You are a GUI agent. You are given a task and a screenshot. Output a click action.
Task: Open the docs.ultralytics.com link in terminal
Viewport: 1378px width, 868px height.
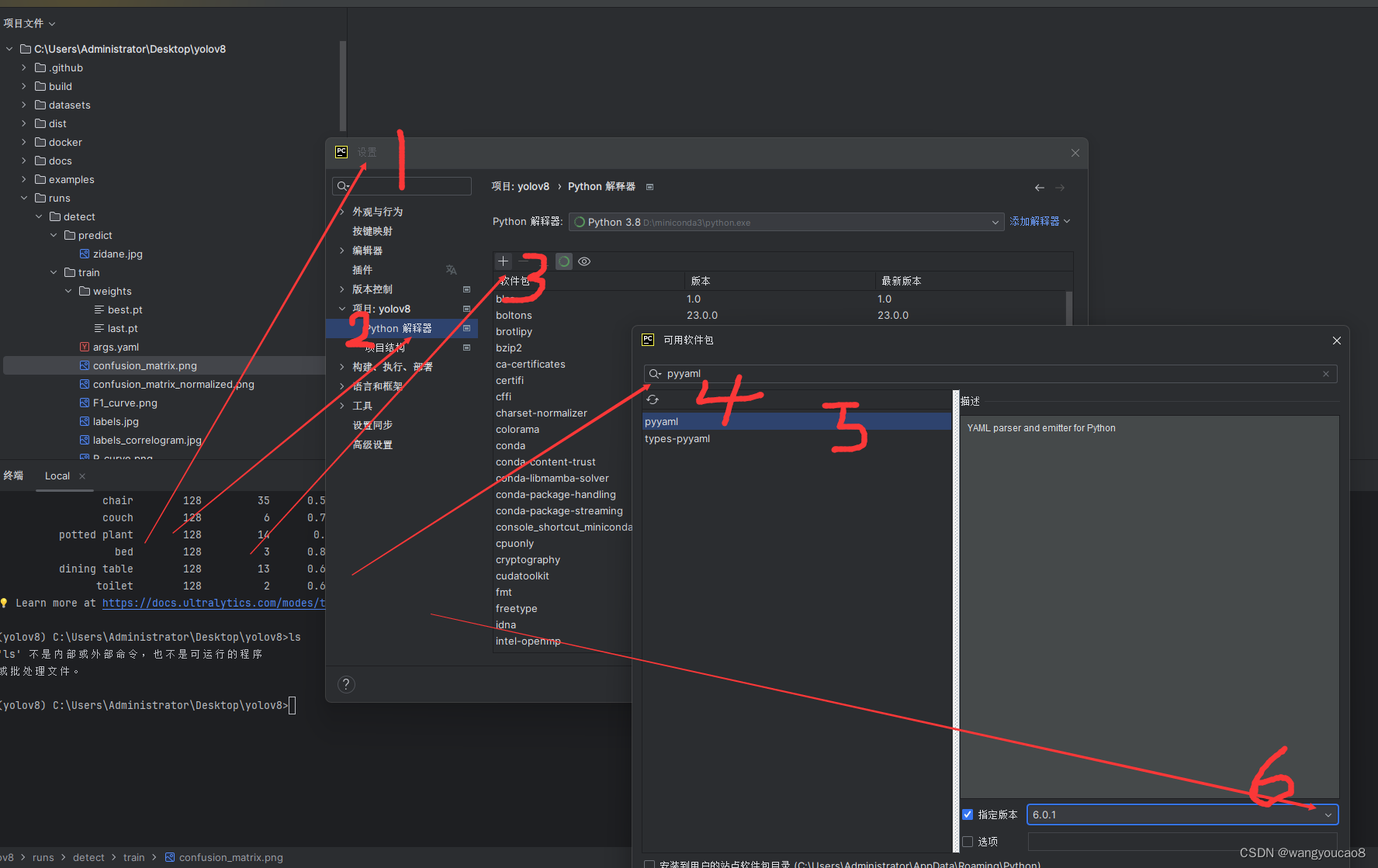point(213,603)
